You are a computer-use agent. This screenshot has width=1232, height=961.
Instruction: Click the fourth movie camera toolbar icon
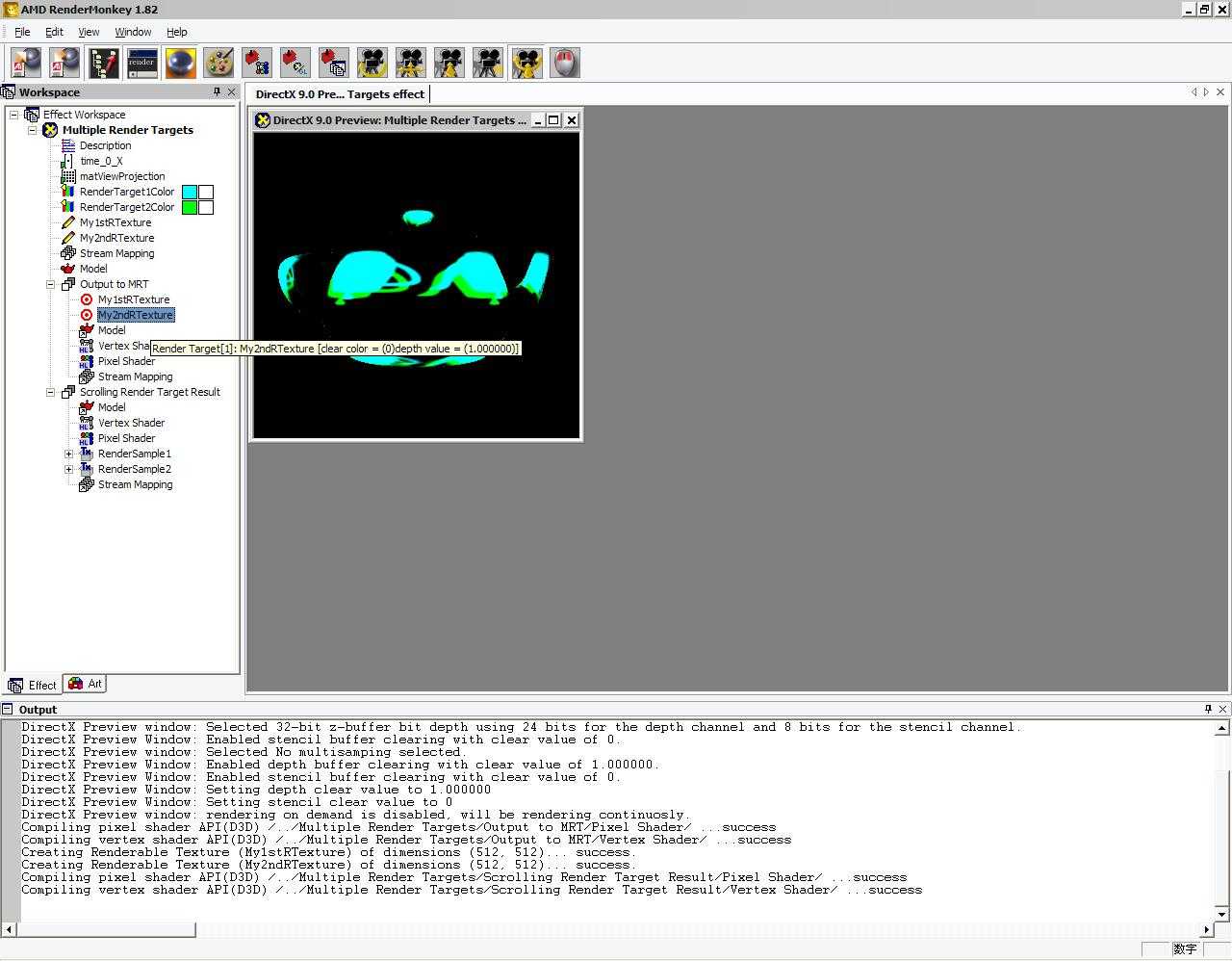(x=488, y=64)
